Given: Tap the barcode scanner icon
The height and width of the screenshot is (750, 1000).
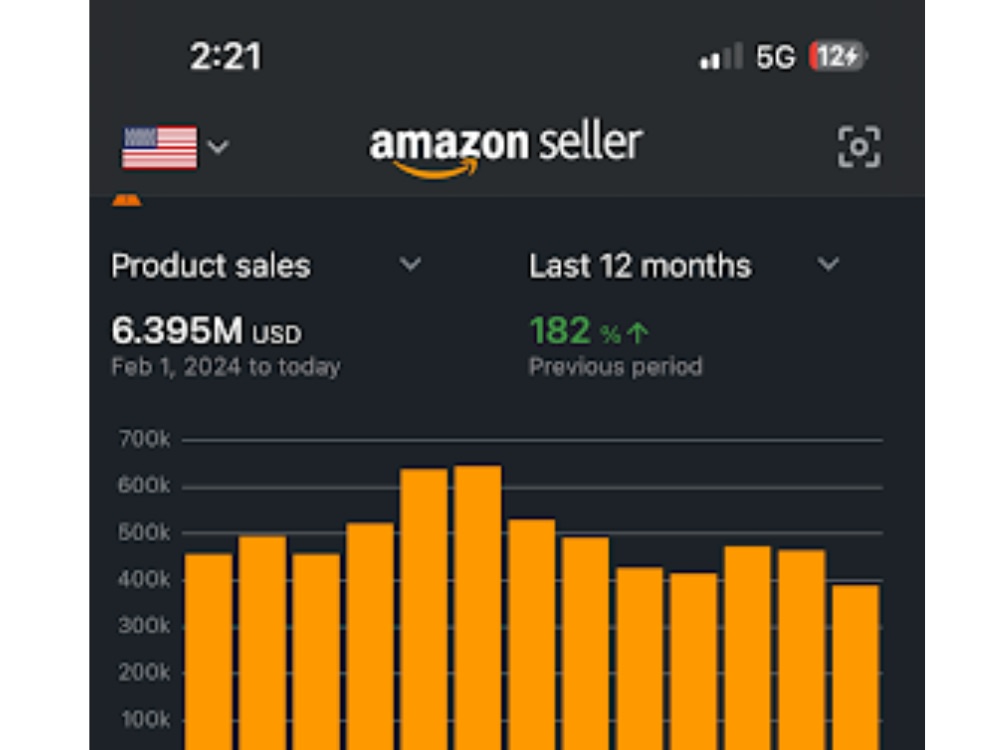Looking at the screenshot, I should [x=859, y=147].
